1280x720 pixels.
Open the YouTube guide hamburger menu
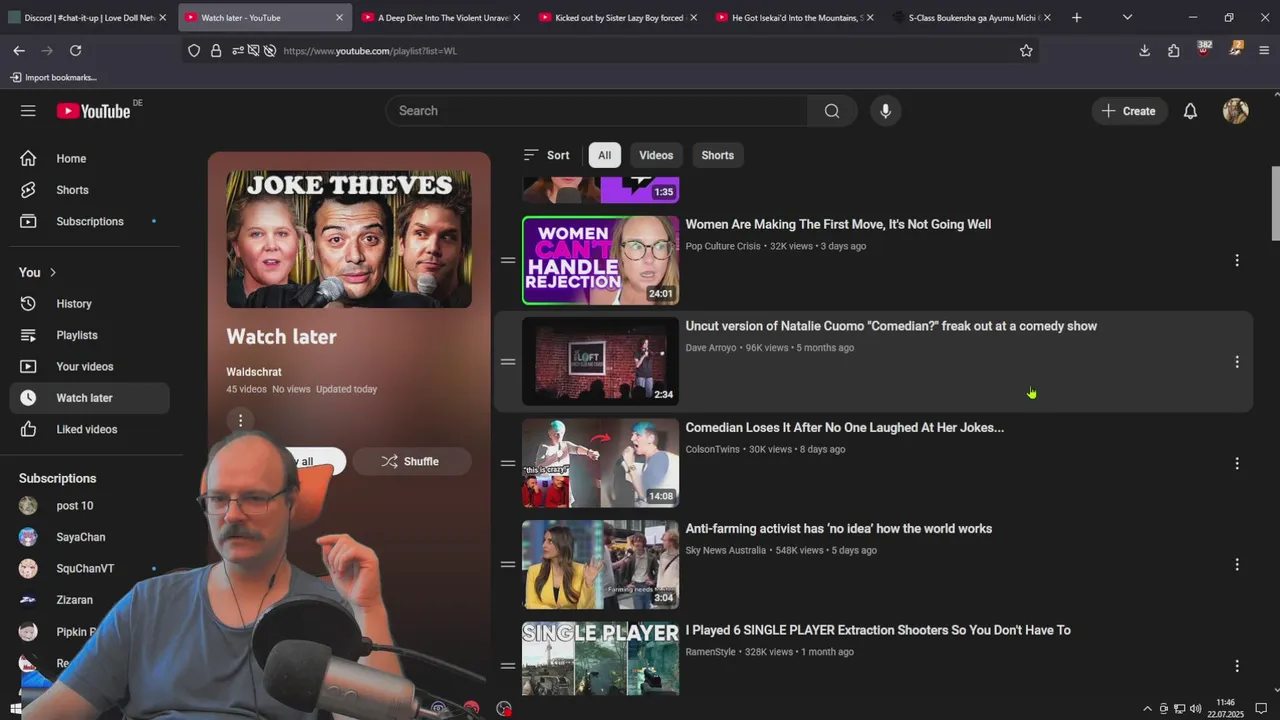(x=28, y=111)
